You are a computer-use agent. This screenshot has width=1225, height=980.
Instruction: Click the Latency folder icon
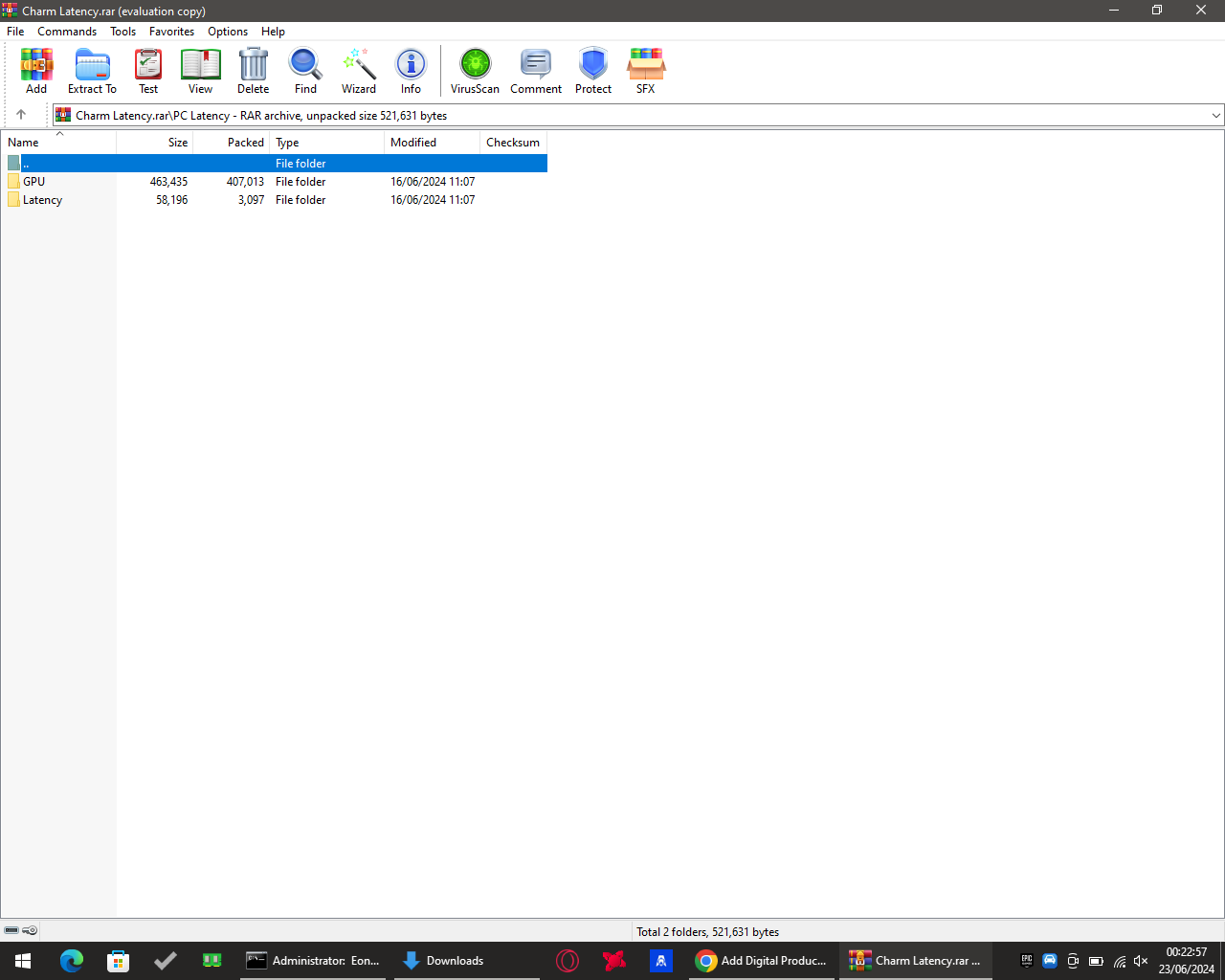pyautogui.click(x=13, y=200)
